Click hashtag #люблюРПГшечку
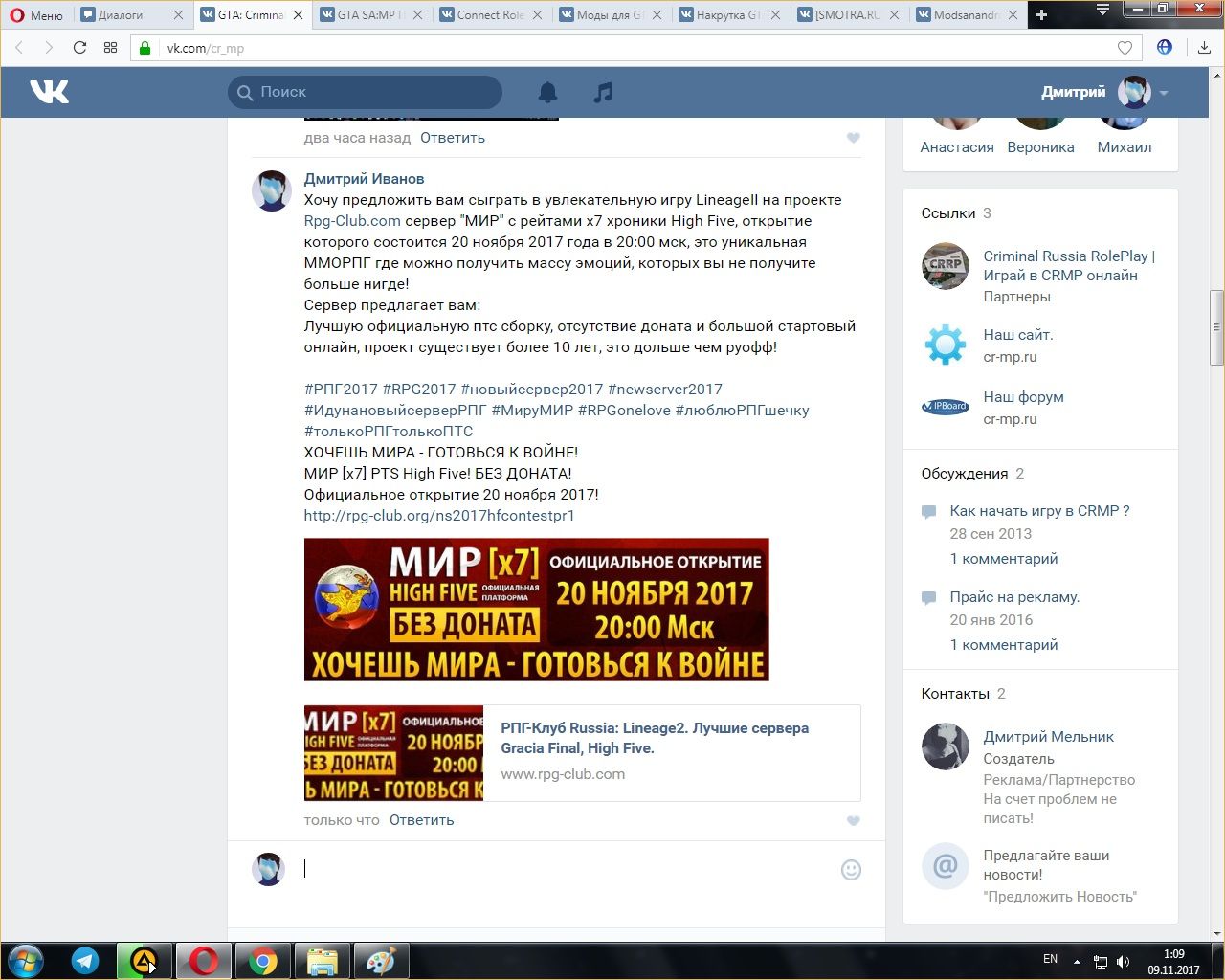1225x980 pixels. click(x=742, y=411)
